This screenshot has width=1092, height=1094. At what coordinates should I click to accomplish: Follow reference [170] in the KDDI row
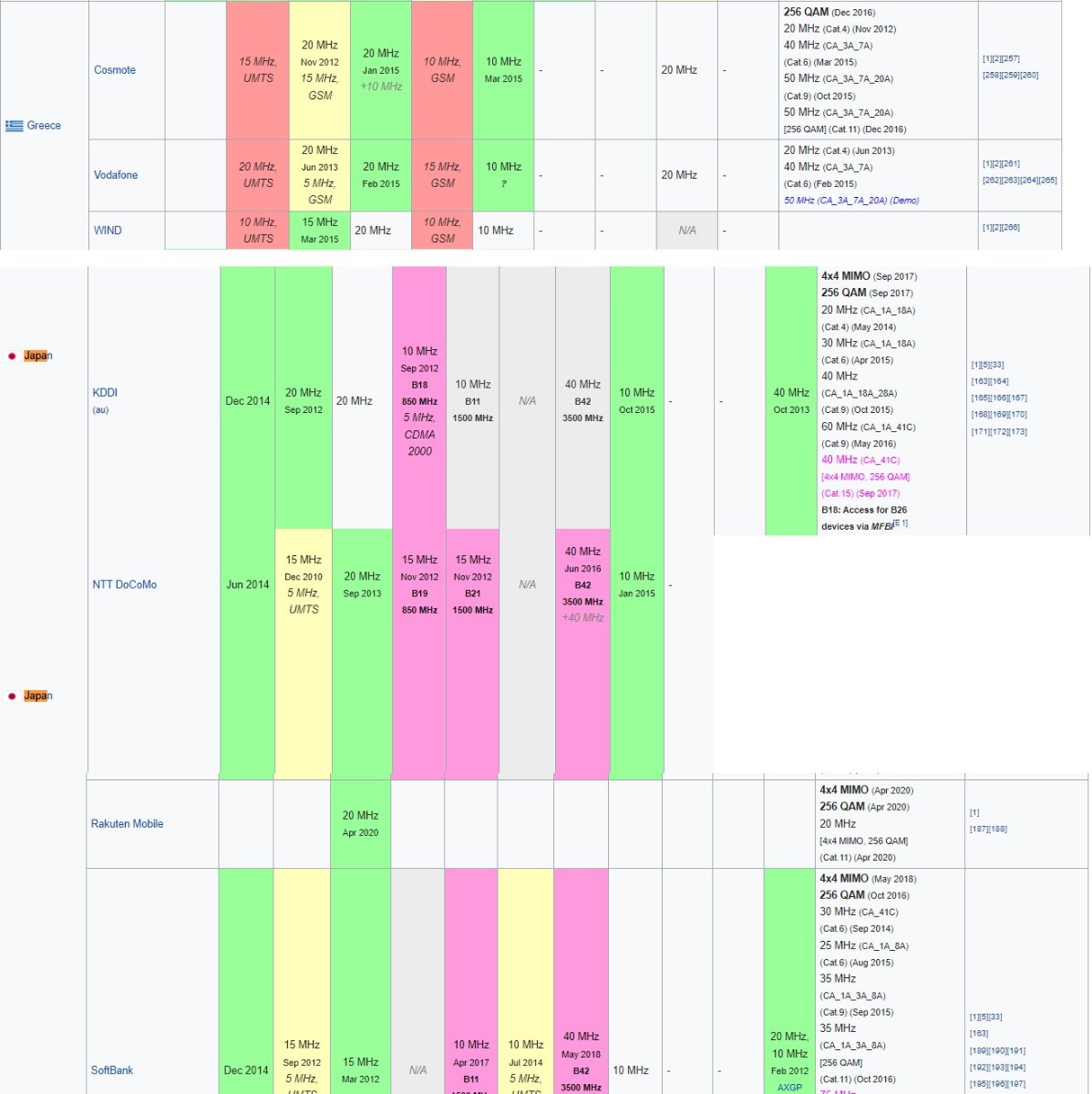(1018, 415)
